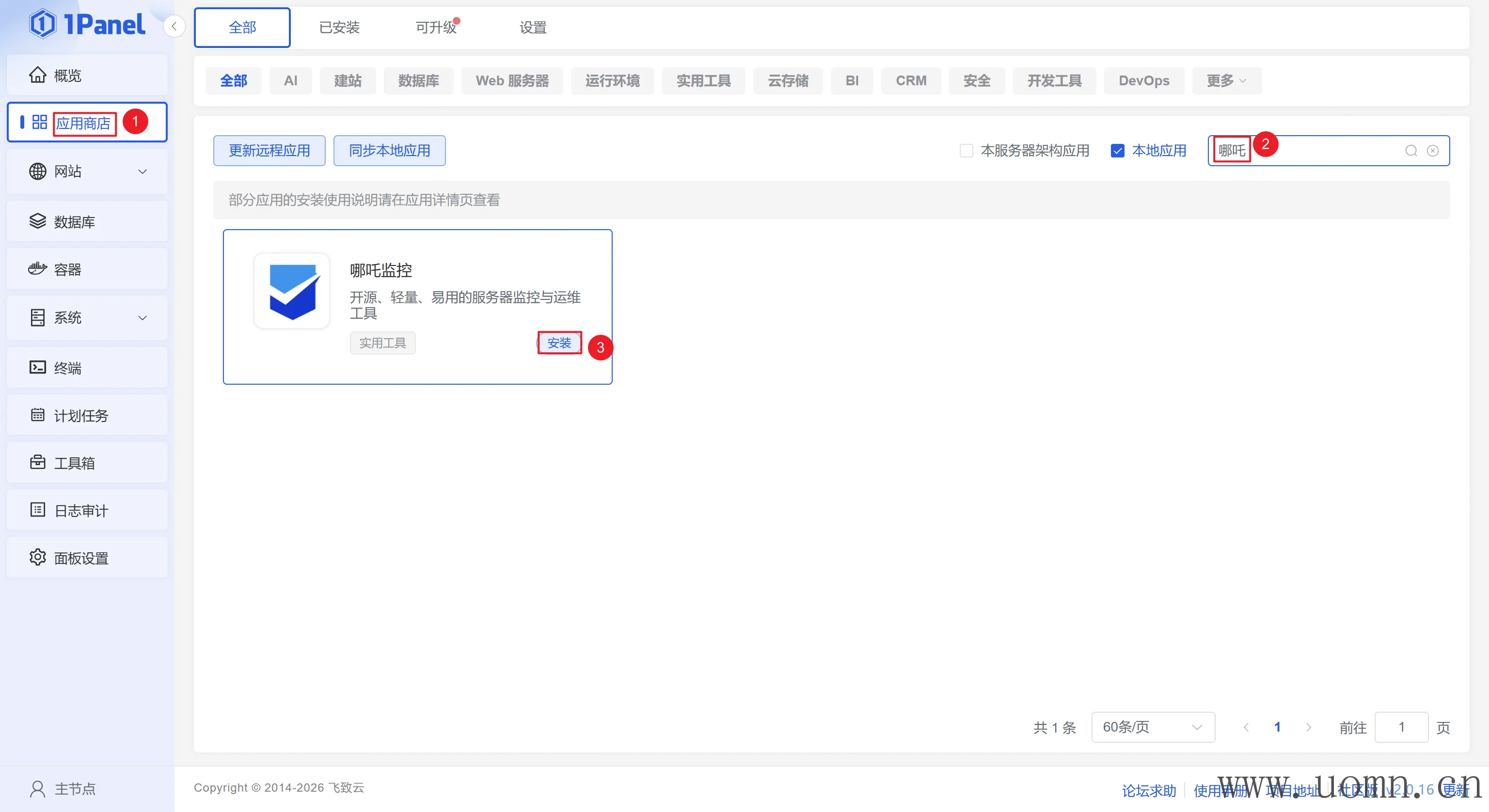
Task: Click the 概览 home icon in sidebar
Action: 38,75
